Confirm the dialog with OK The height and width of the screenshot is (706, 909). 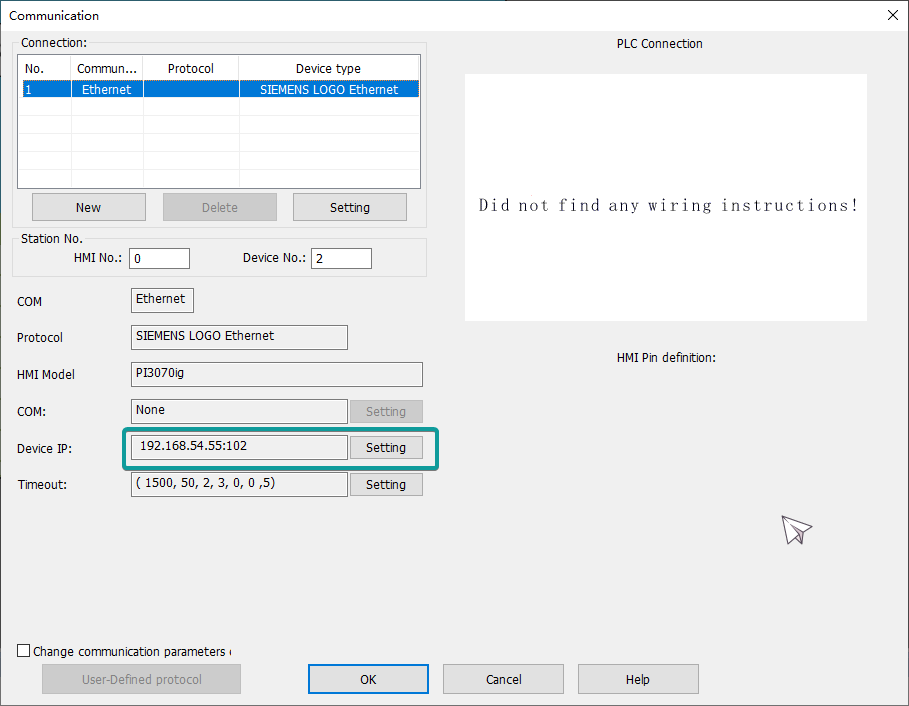point(368,679)
